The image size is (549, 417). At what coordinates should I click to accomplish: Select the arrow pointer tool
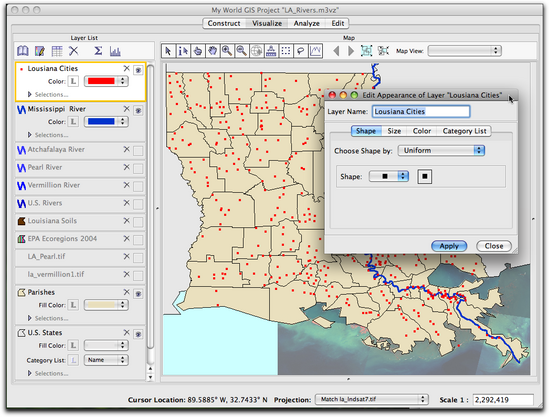coord(168,51)
